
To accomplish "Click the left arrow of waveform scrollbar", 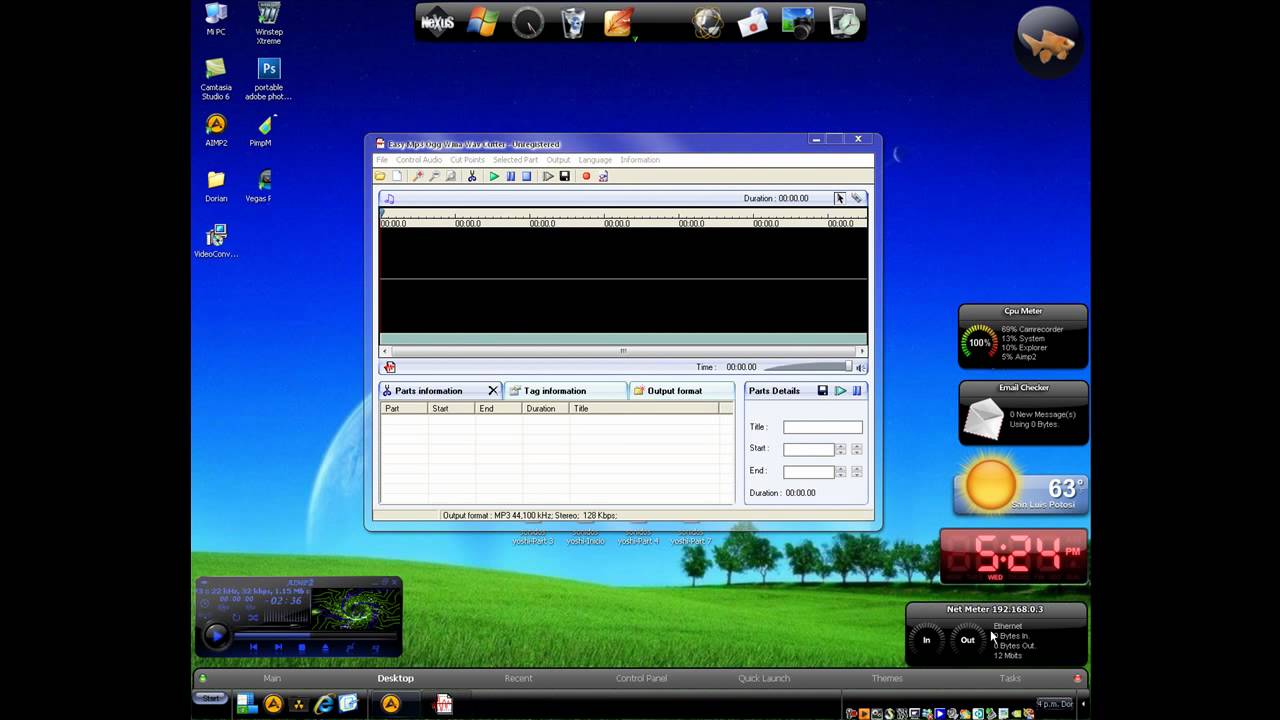I will [384, 351].
